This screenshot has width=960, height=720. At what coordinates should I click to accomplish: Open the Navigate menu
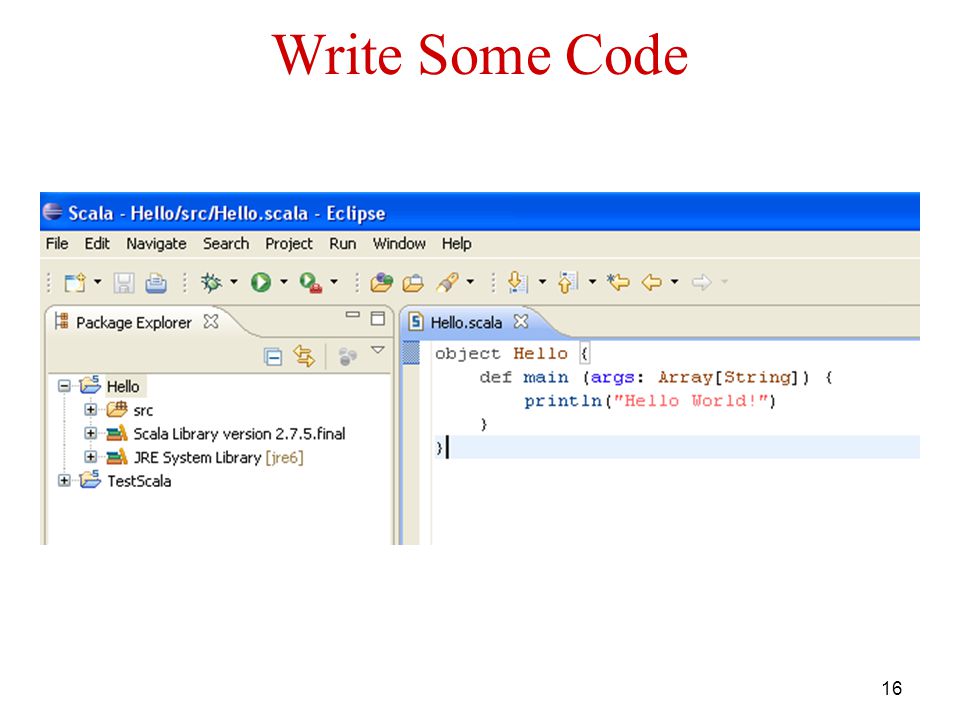tap(156, 244)
